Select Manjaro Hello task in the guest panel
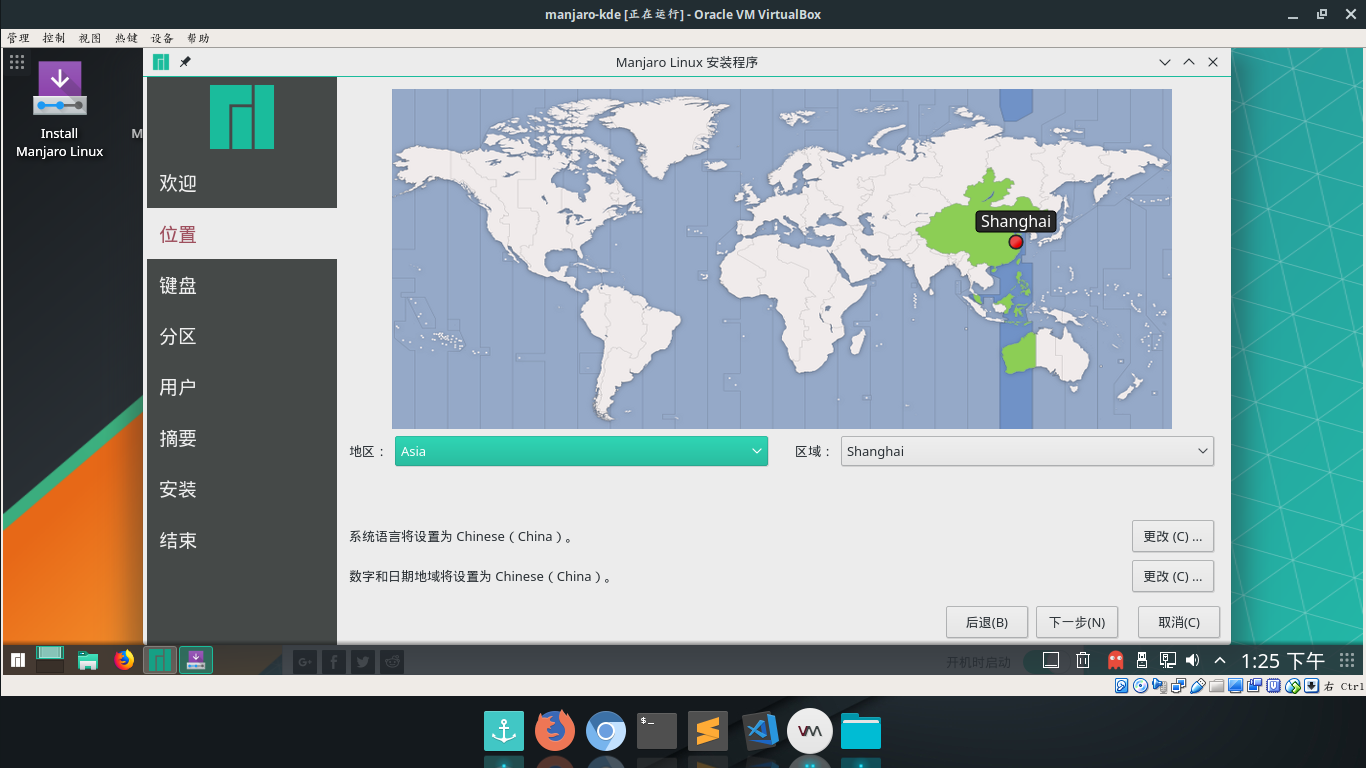1366x768 pixels. [160, 660]
